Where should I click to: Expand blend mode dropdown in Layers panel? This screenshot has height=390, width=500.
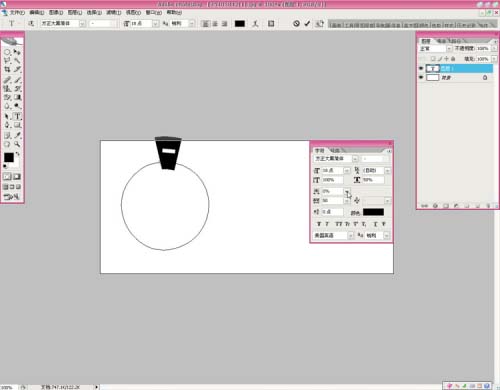coord(449,49)
